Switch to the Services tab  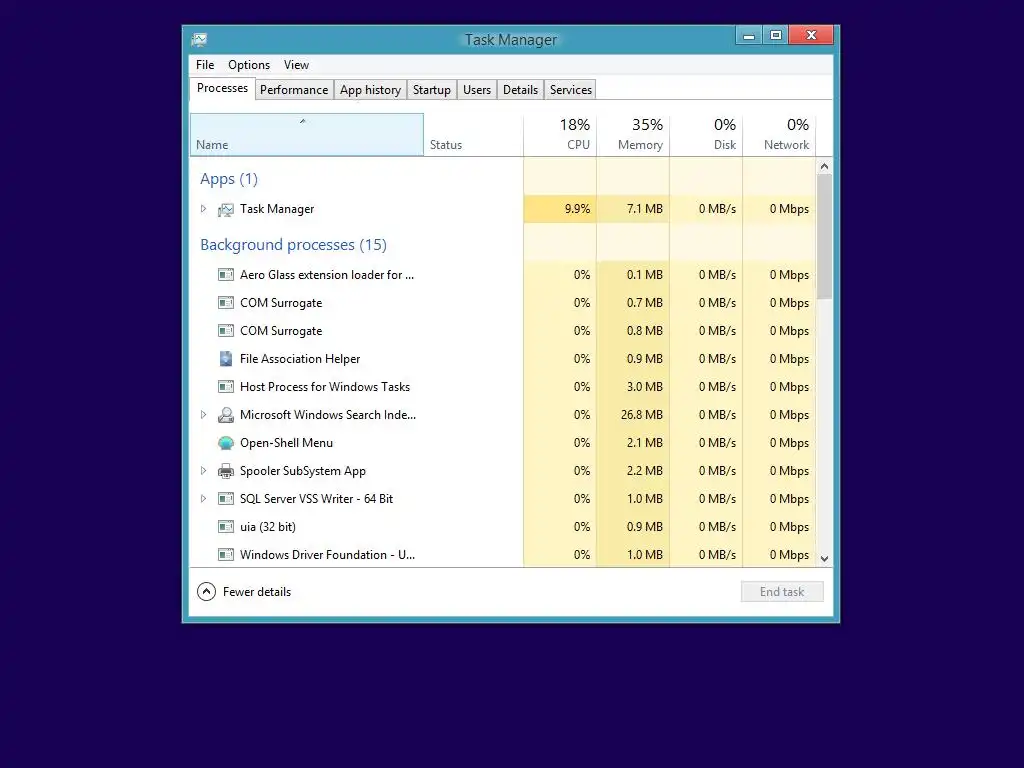click(571, 90)
